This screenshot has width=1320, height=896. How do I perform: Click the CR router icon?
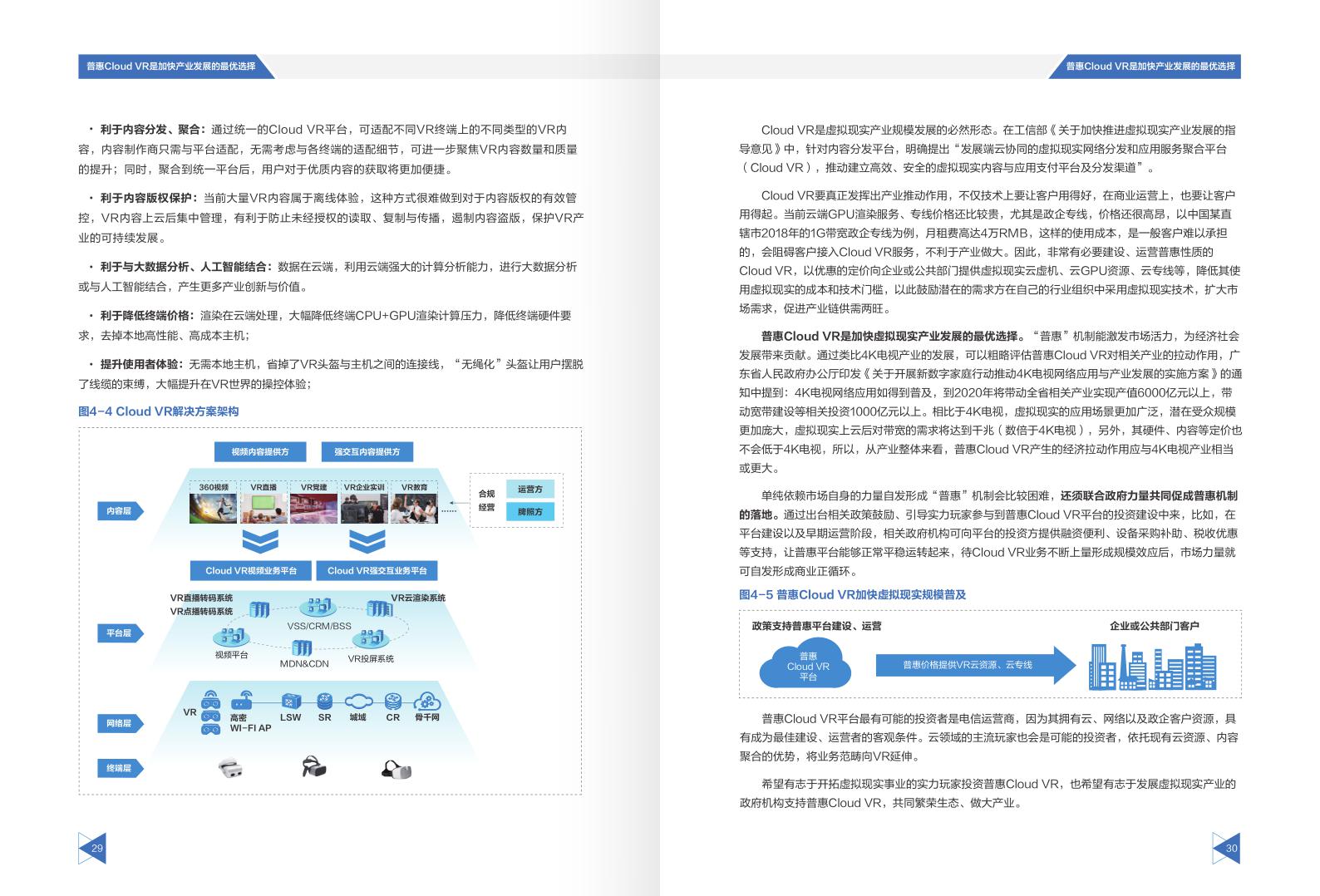click(x=392, y=701)
